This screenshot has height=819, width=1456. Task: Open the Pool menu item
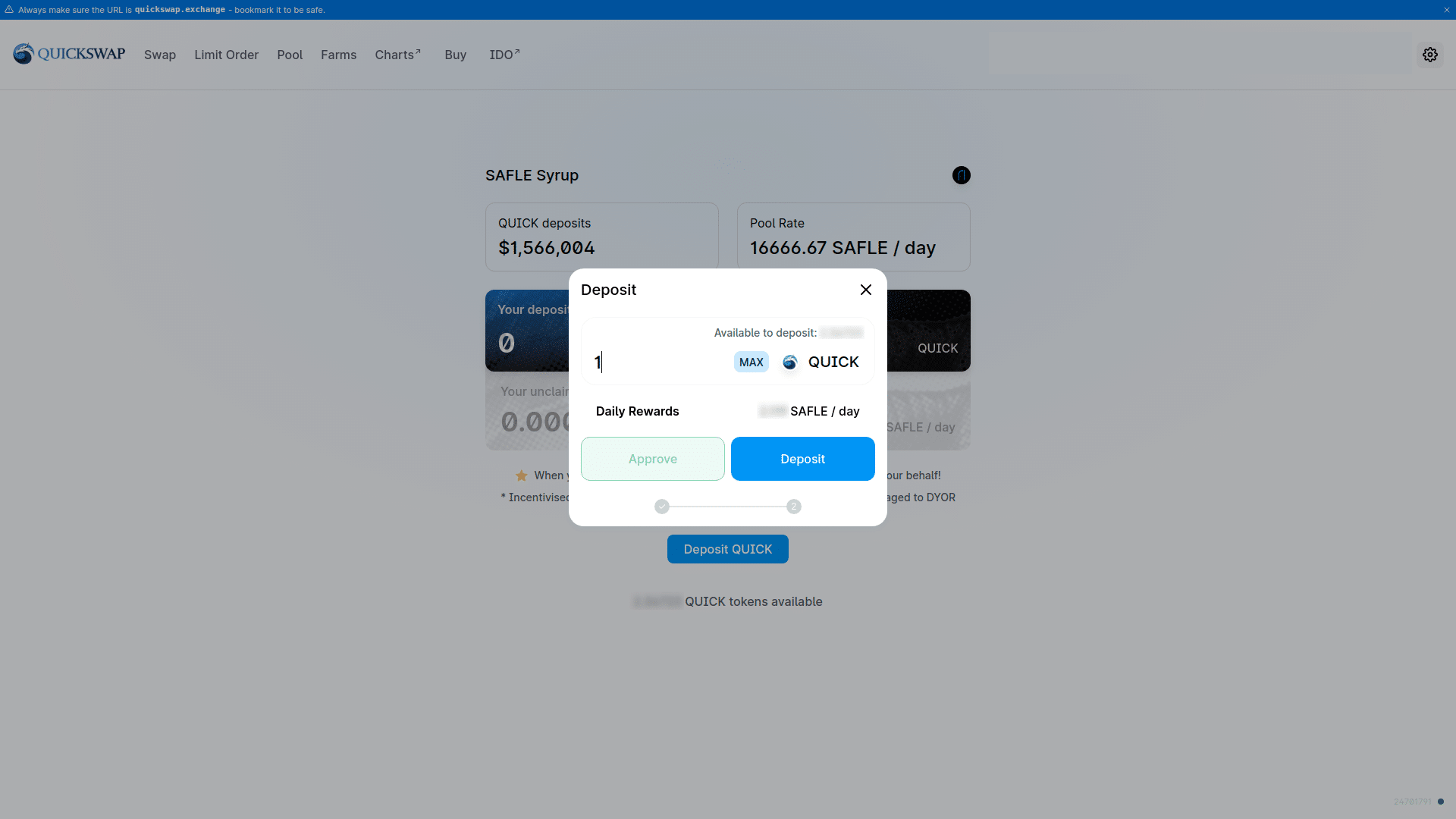point(290,55)
